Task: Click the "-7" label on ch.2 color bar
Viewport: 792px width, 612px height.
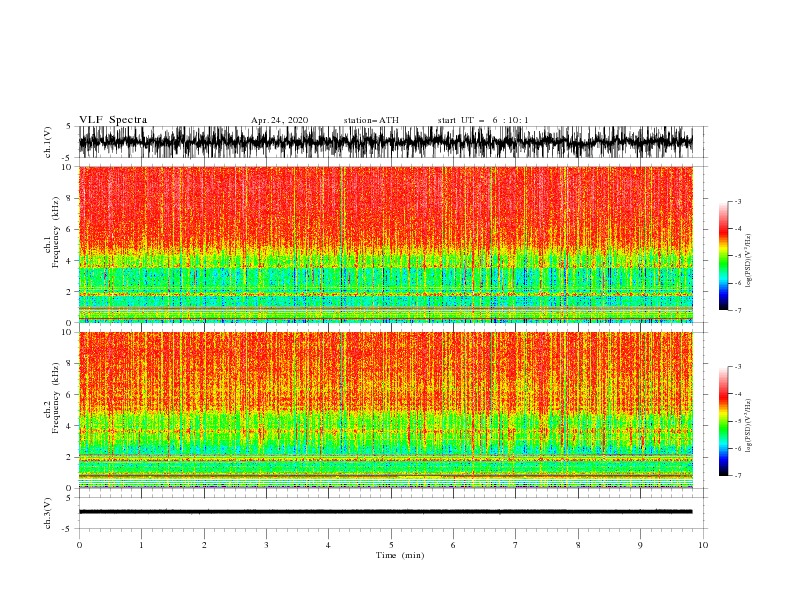Action: coord(738,476)
